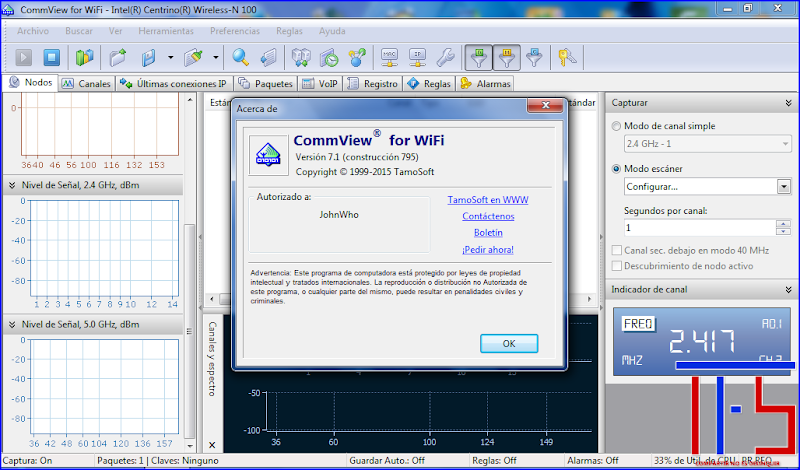Close the Acerca de dialog
Screen dimensions: 800x470
tap(545, 105)
